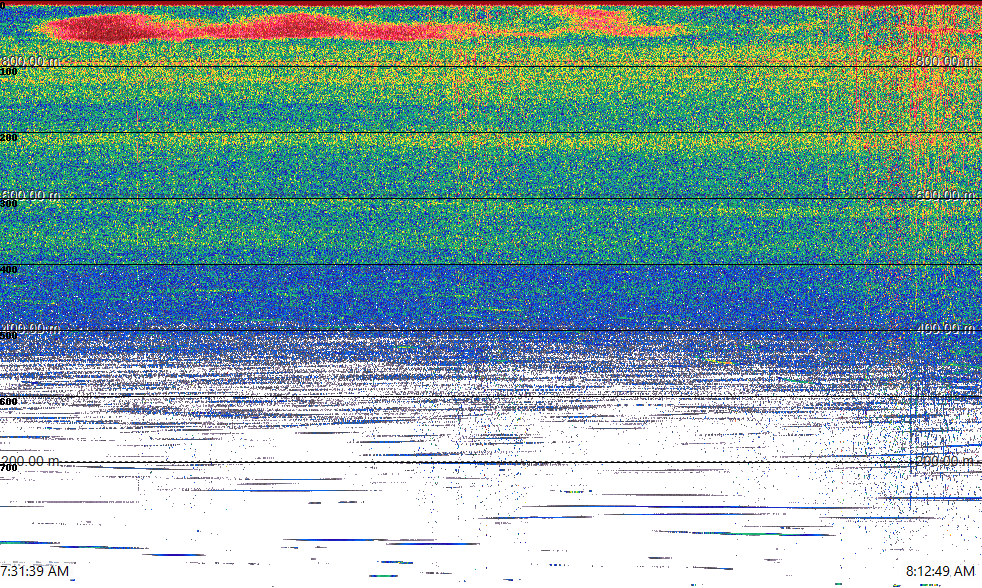
Task: Select the bold 700 depth marker
Action: coord(9,468)
